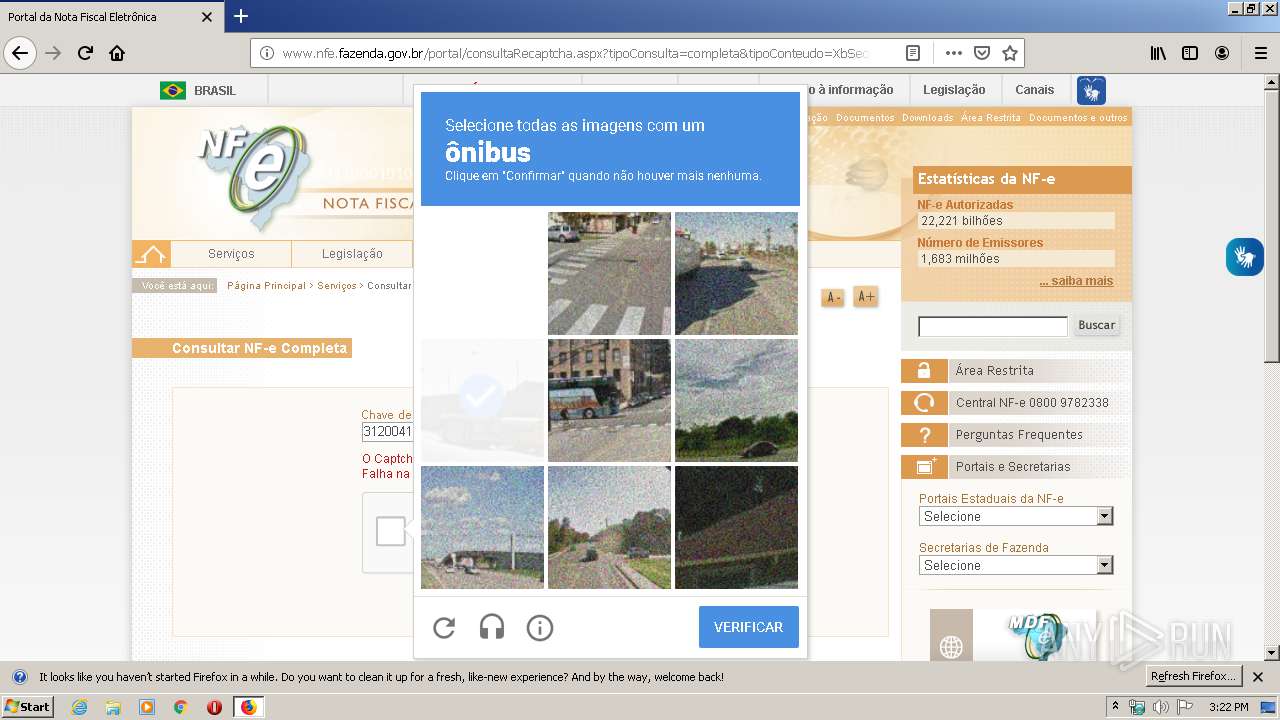
Task: Click the site search input field
Action: pyautogui.click(x=993, y=326)
